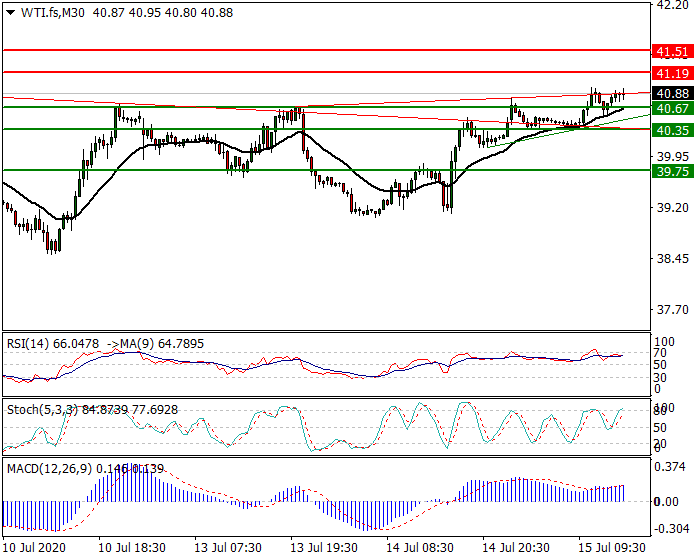This screenshot has width=700, height=560.
Task: Select the green 40.35 support price label
Action: click(673, 131)
